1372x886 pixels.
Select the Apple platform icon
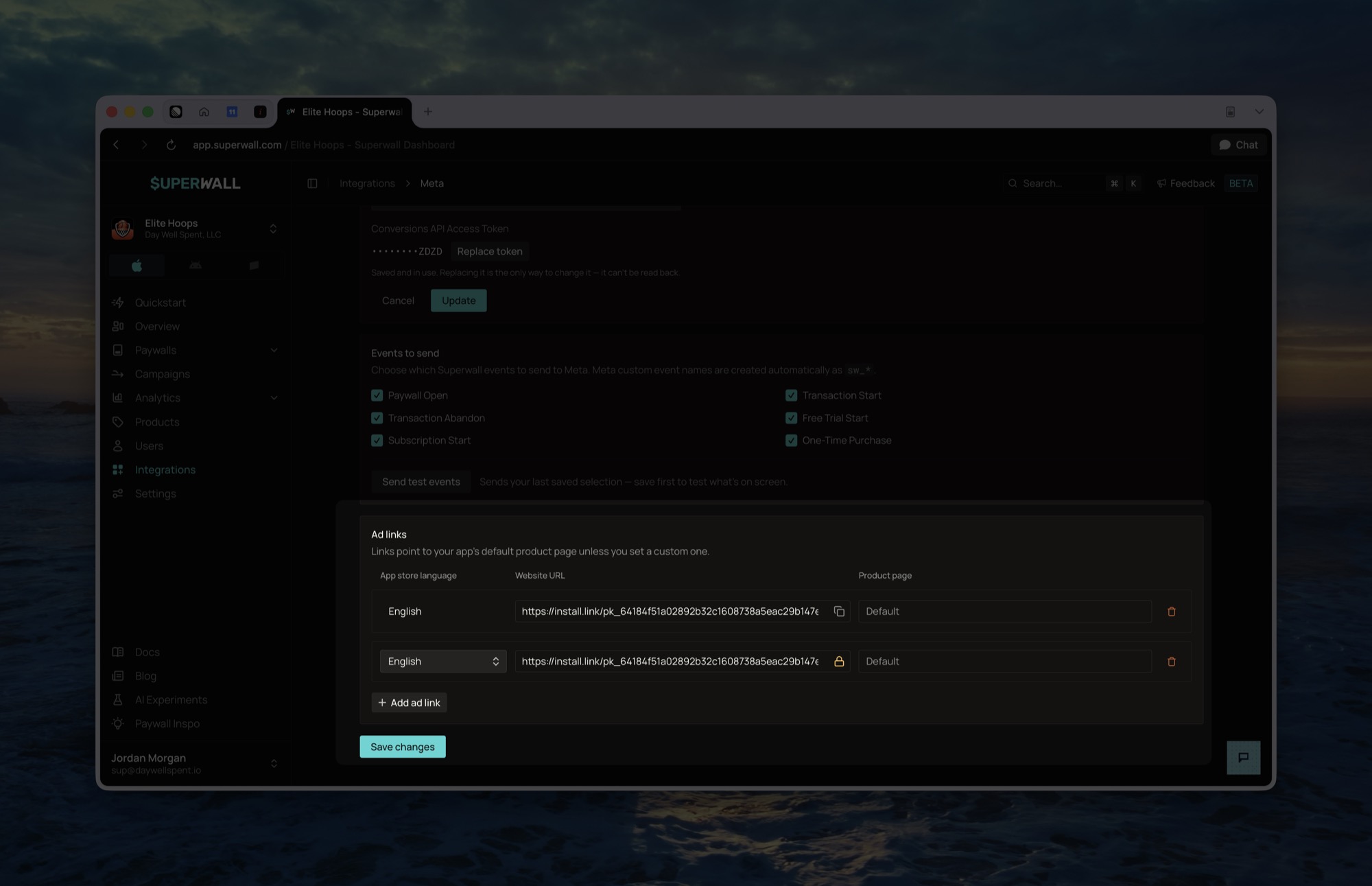(x=137, y=266)
